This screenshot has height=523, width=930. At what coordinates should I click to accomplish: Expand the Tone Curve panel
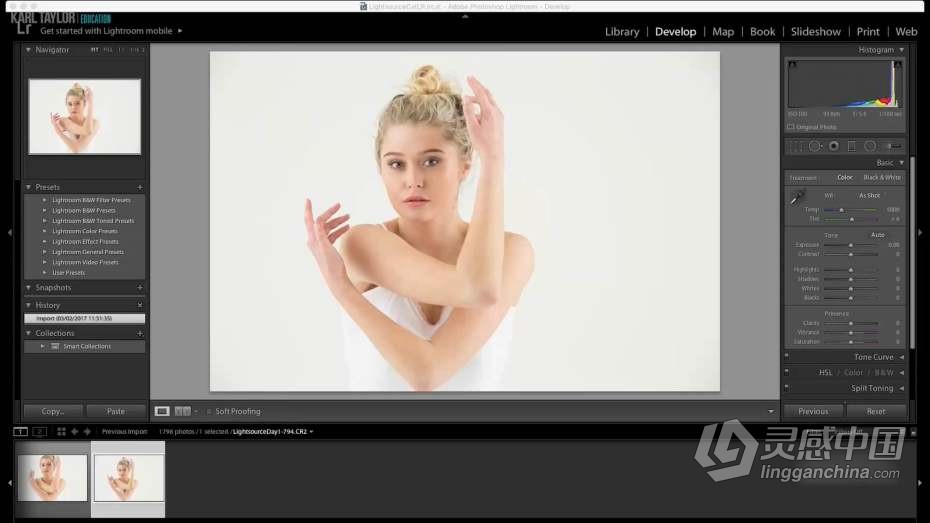click(x=873, y=357)
